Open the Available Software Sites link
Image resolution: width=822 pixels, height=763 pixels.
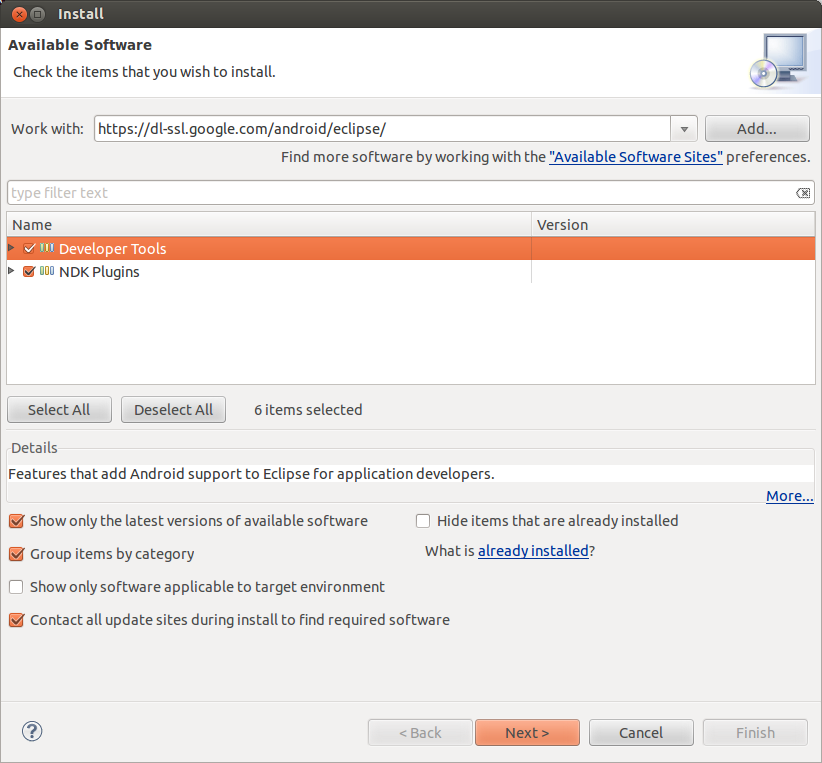(636, 157)
